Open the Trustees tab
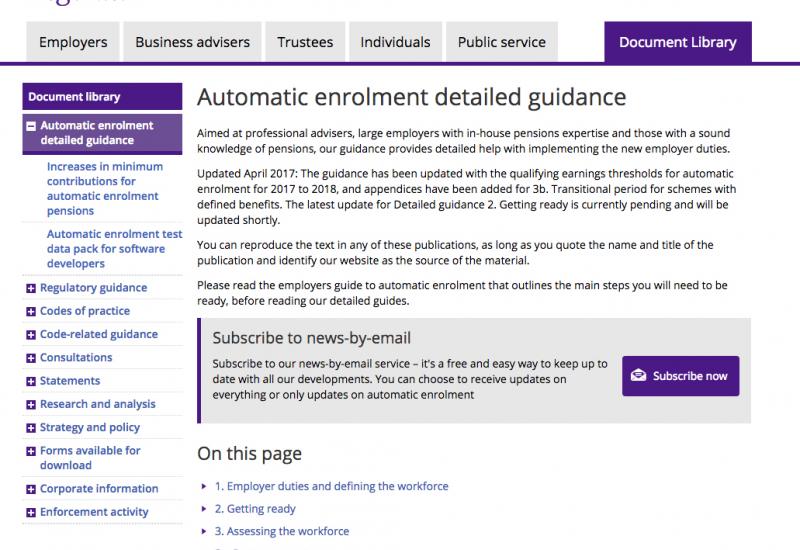 (x=305, y=42)
